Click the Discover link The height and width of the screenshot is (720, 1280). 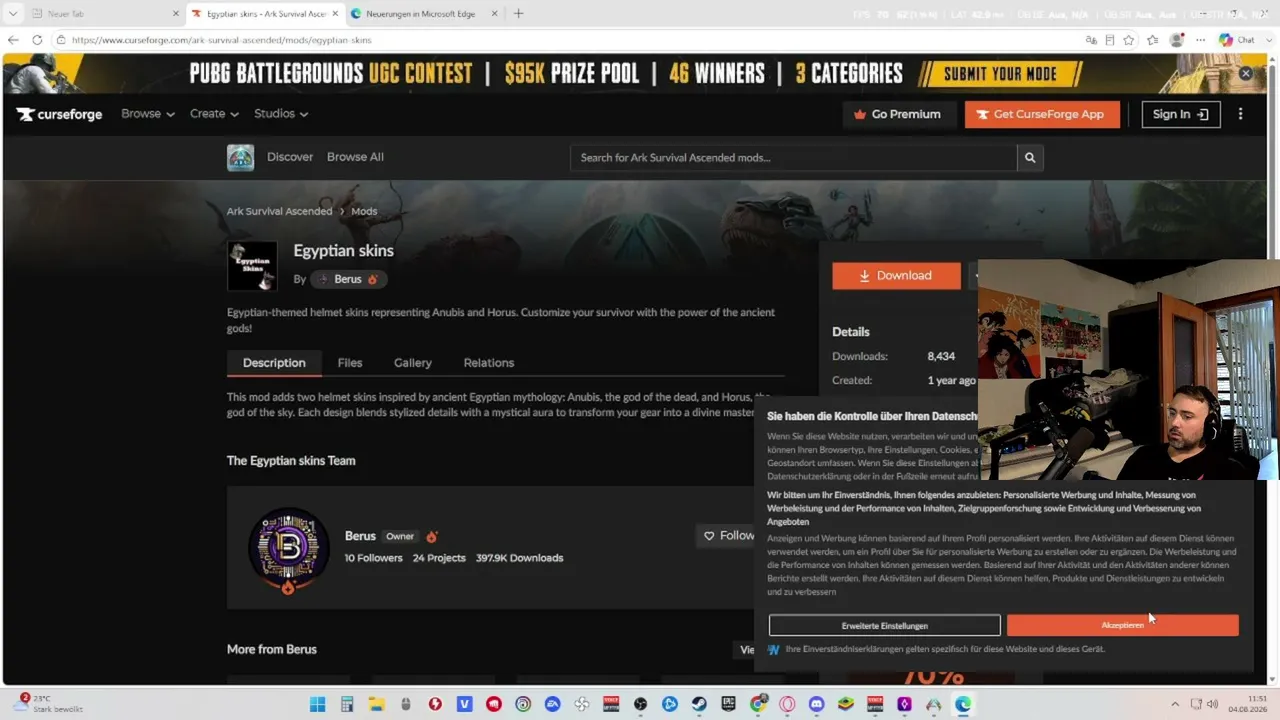pos(290,157)
